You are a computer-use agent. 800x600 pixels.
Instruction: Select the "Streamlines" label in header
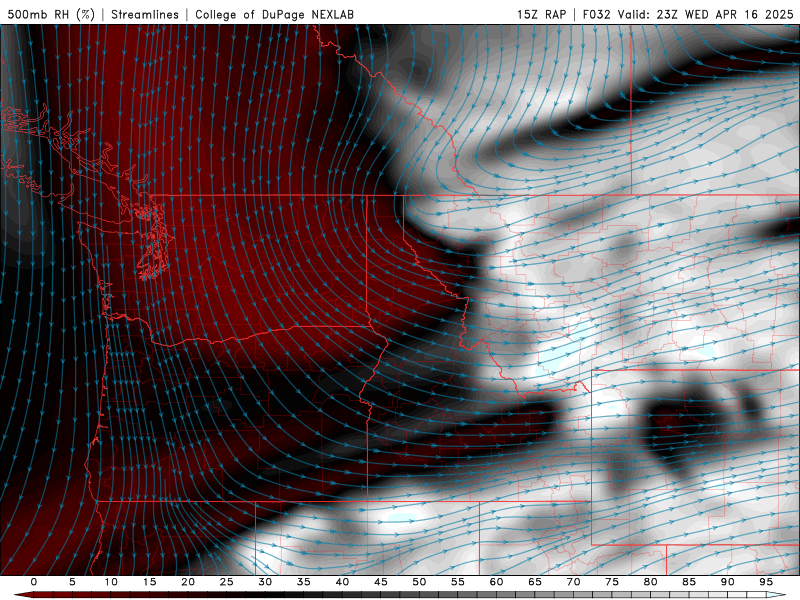pyautogui.click(x=145, y=15)
